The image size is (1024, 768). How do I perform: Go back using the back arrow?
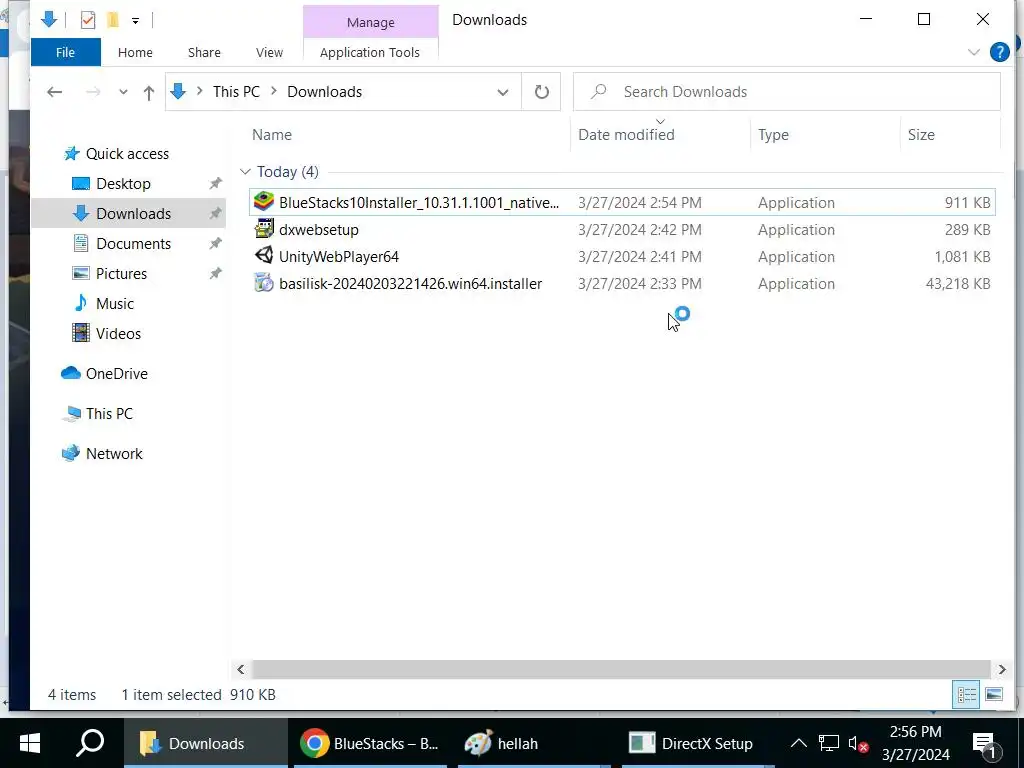point(54,92)
